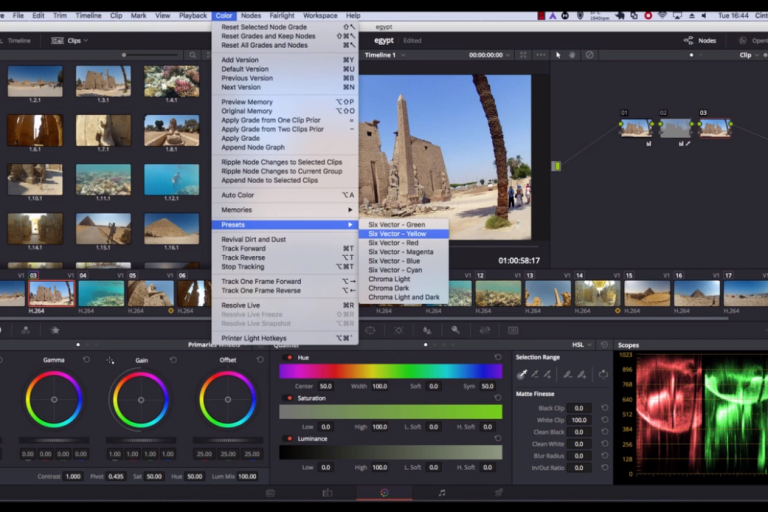Screen dimensions: 768x512
Task: Open the Sizing palette icon
Action: click(484, 330)
